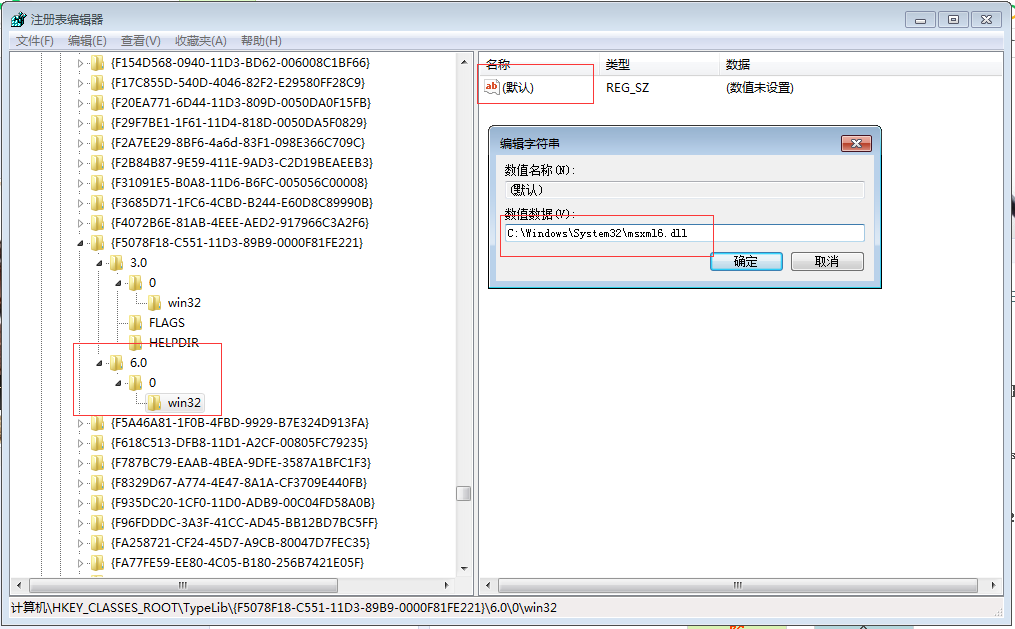
Task: Select the win32 folder under 3.0
Action: [153, 302]
